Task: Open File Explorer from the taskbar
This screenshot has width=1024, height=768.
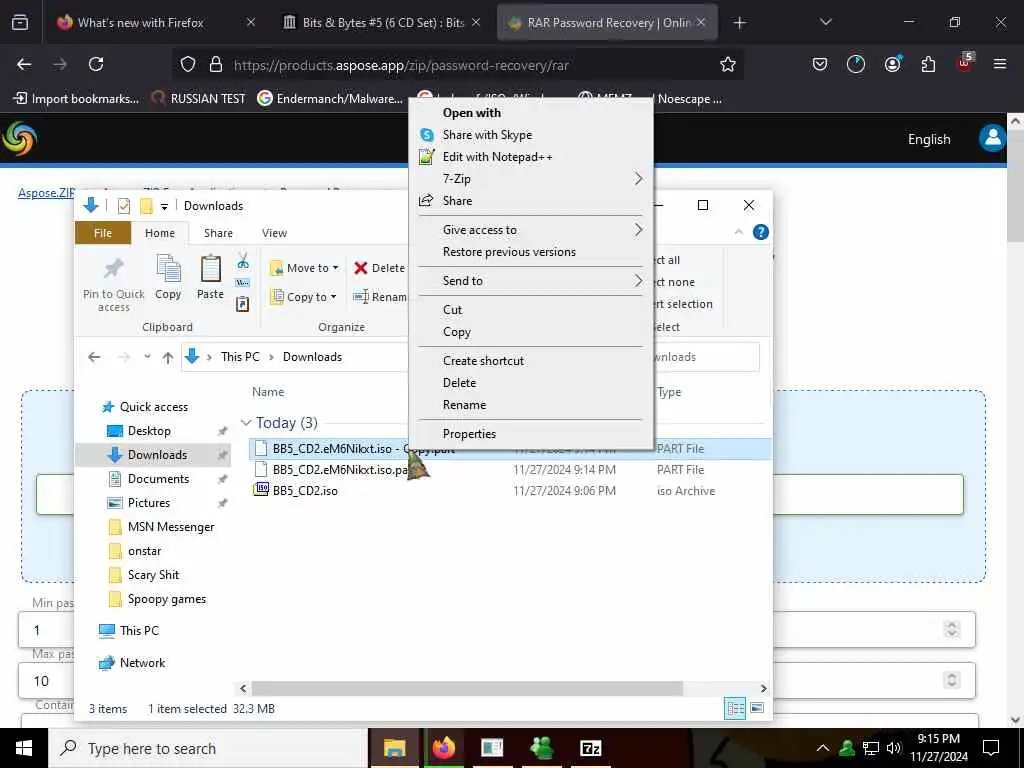Action: coord(394,748)
